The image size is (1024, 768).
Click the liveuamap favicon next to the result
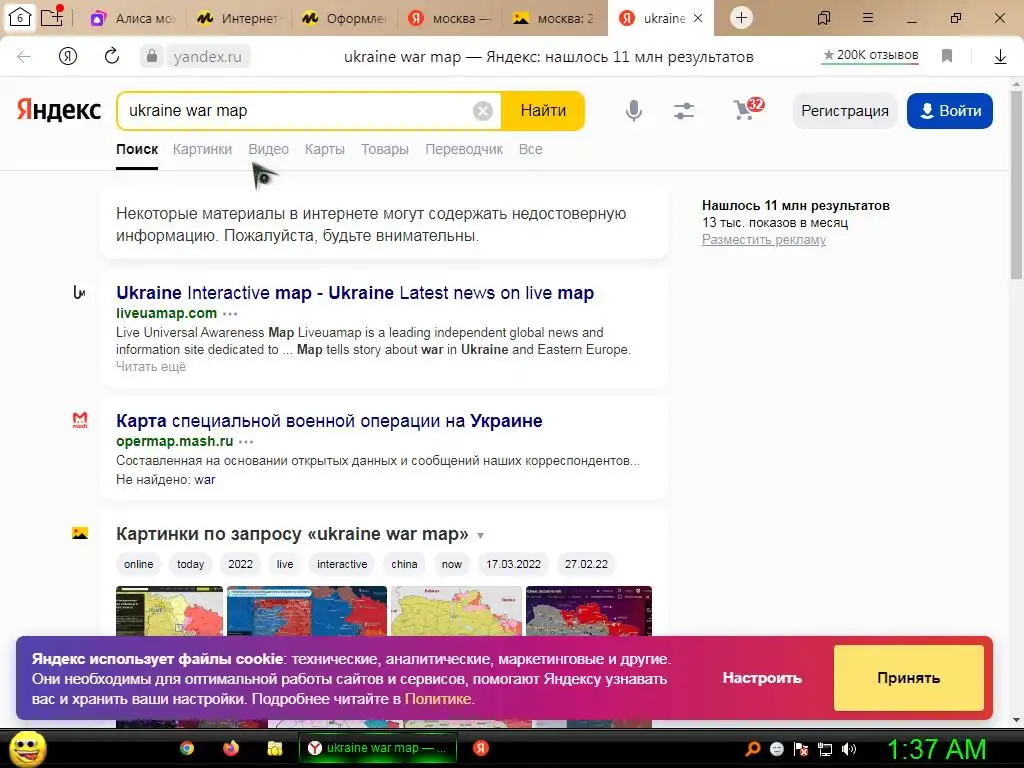point(80,292)
